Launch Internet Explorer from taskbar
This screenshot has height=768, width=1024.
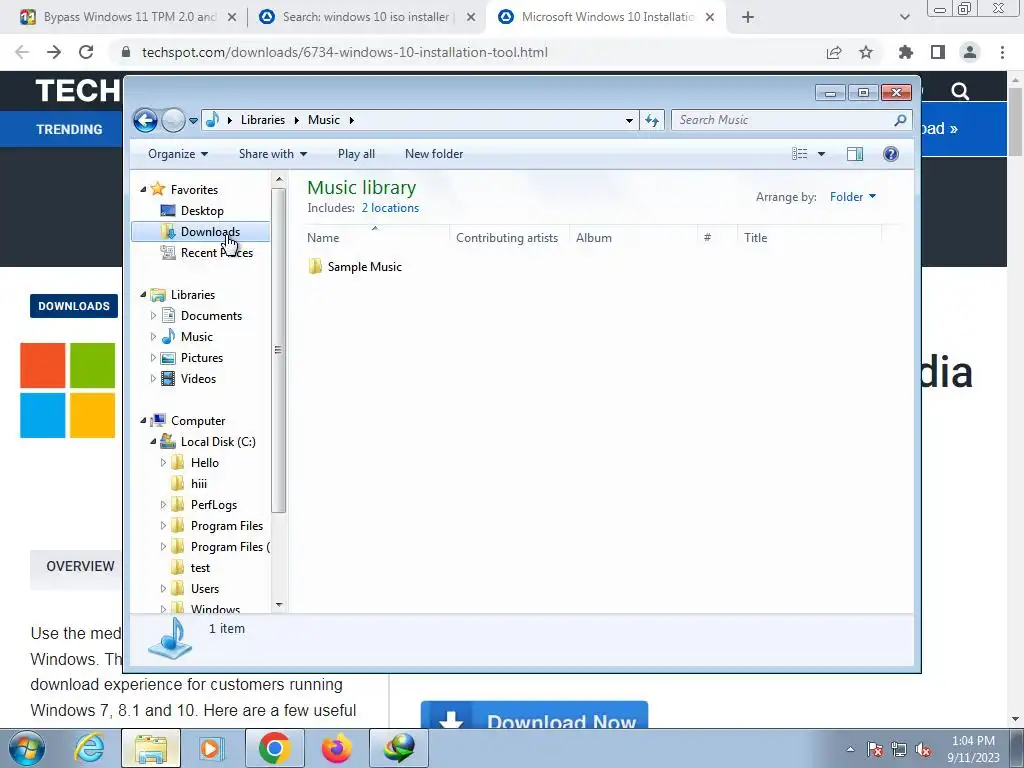coord(89,748)
